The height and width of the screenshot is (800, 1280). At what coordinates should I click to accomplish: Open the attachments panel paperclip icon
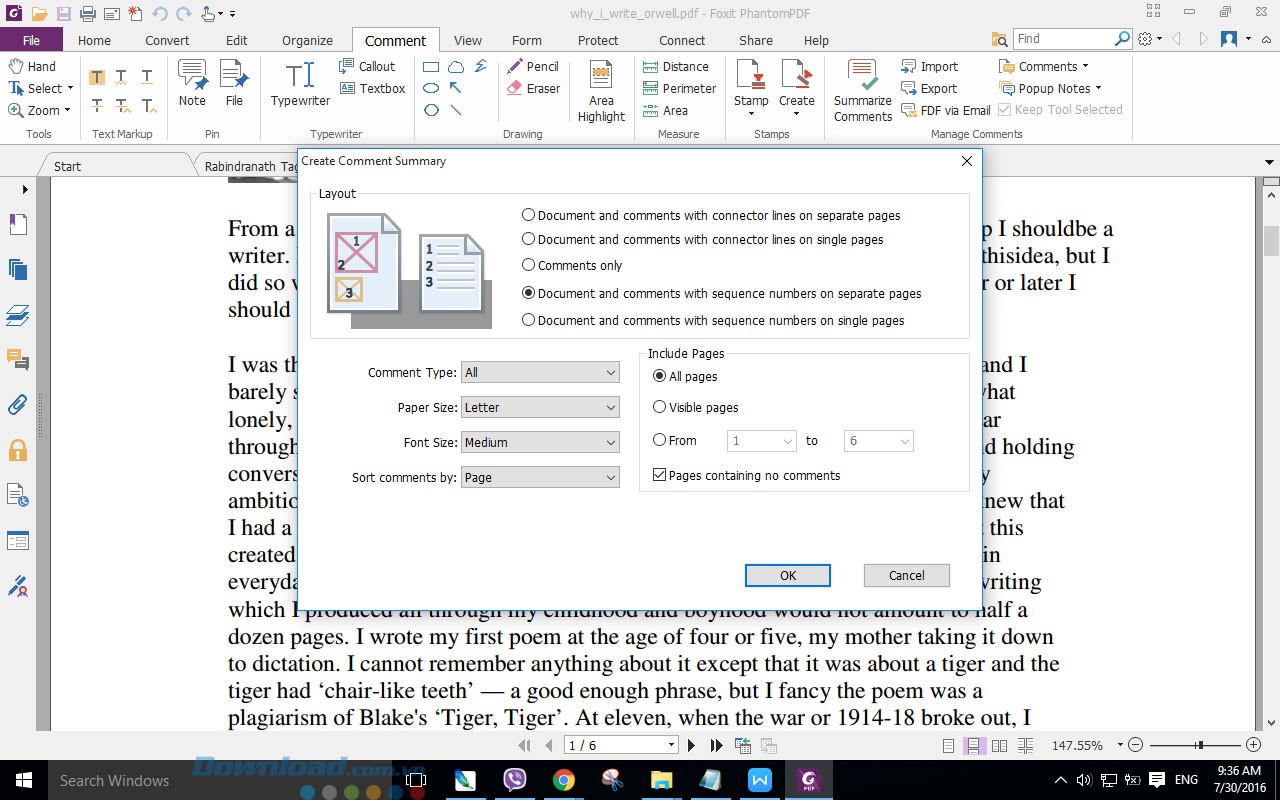[x=17, y=404]
